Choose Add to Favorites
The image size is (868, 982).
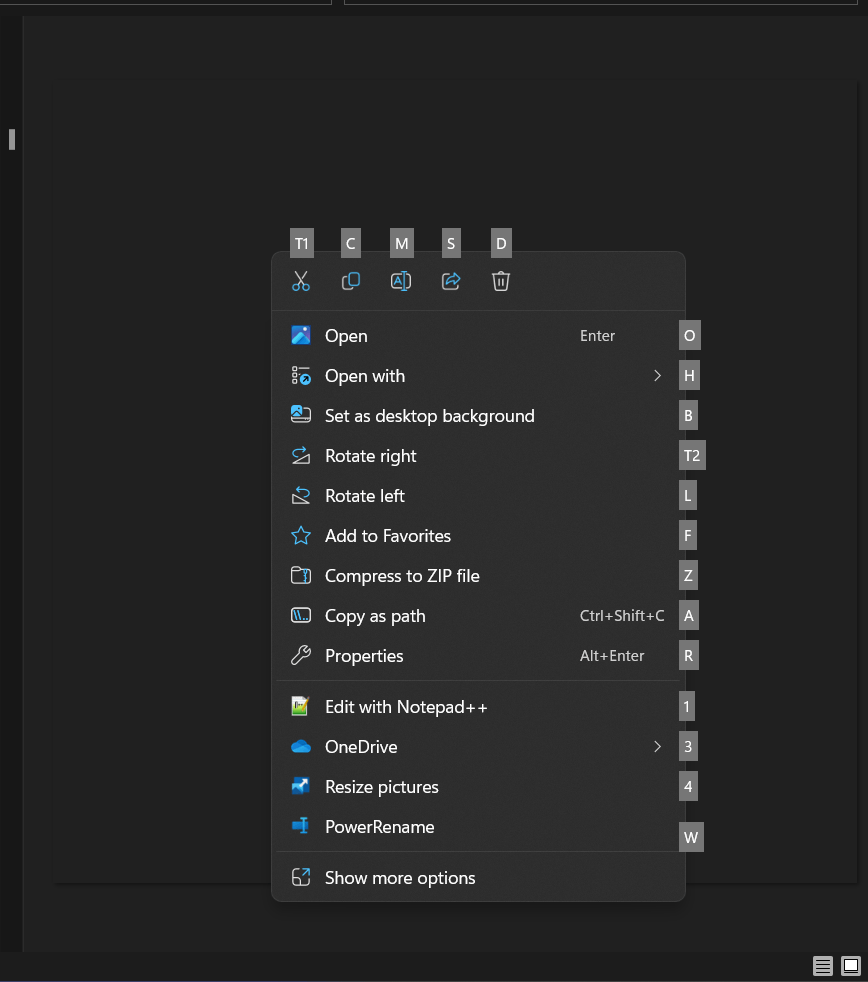[478, 536]
